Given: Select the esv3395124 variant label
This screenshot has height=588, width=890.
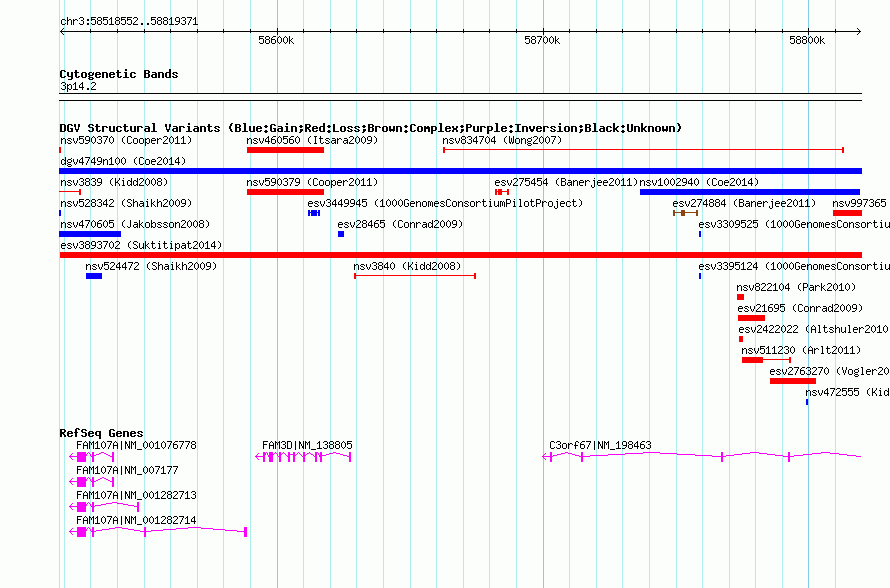Looking at the screenshot, I should 794,266.
